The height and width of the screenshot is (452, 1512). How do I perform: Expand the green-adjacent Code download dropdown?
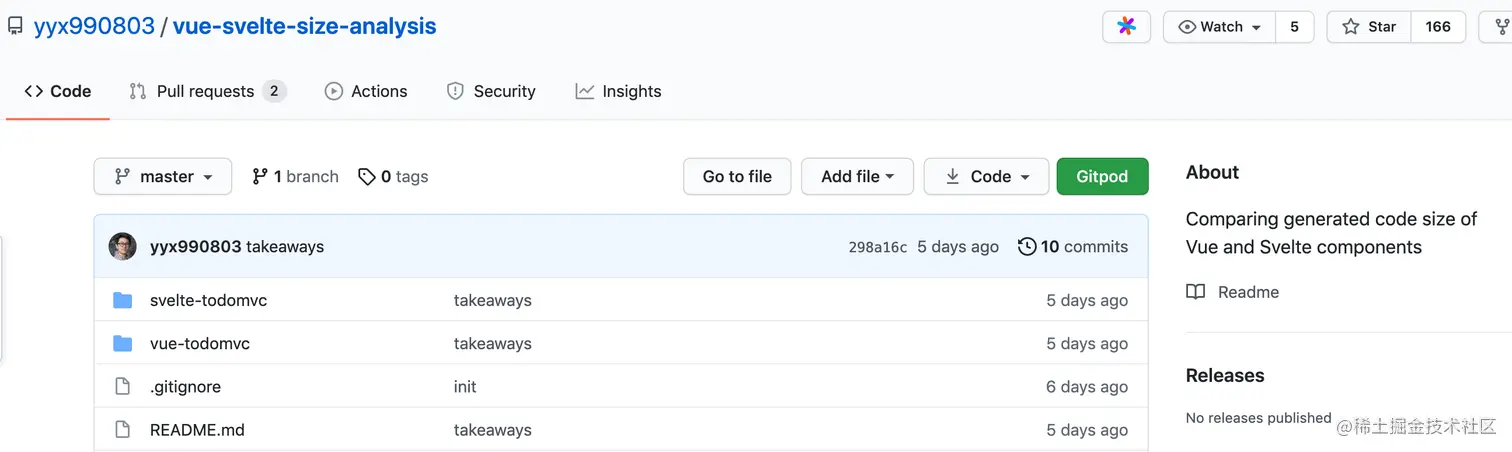coord(986,176)
